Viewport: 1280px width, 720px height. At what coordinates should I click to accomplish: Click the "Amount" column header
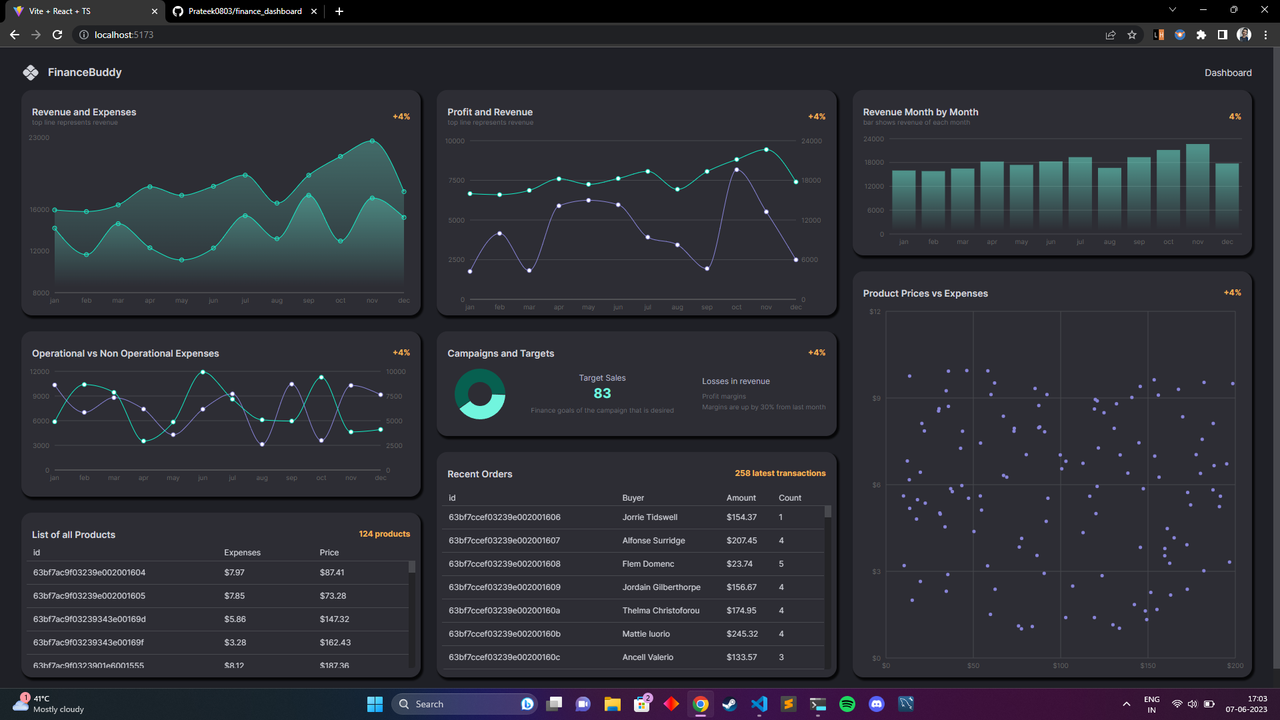(x=741, y=497)
